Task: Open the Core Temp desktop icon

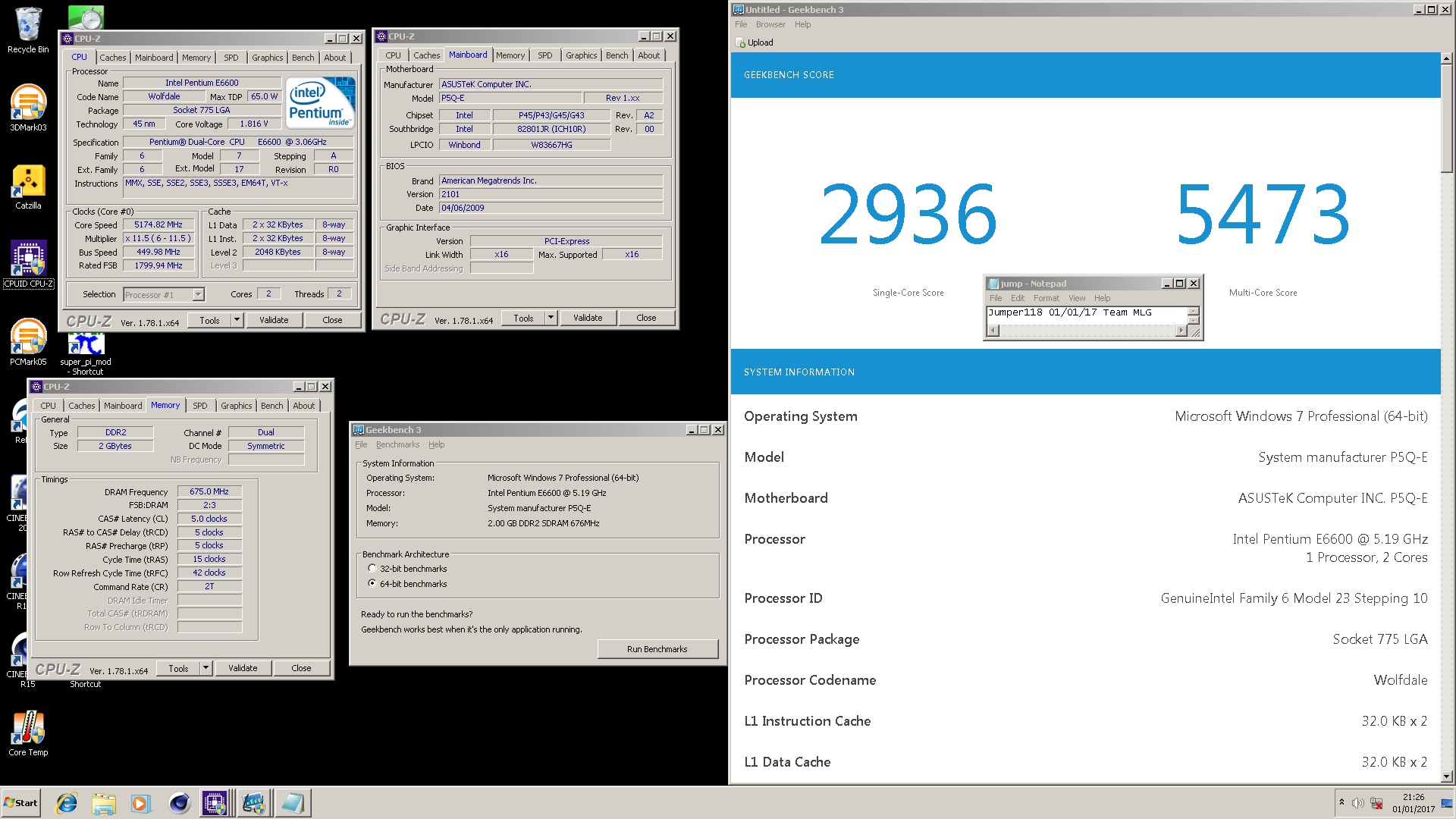Action: point(28,733)
